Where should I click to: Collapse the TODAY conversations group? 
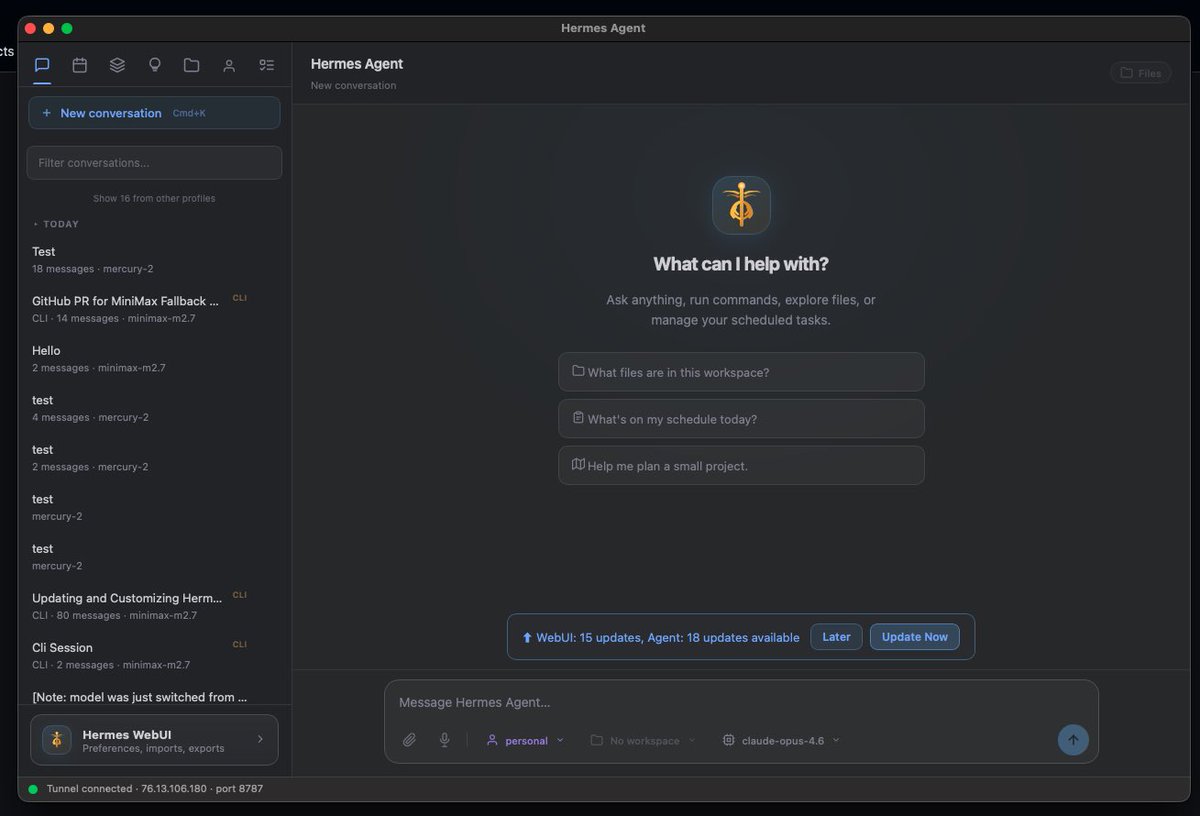point(57,224)
